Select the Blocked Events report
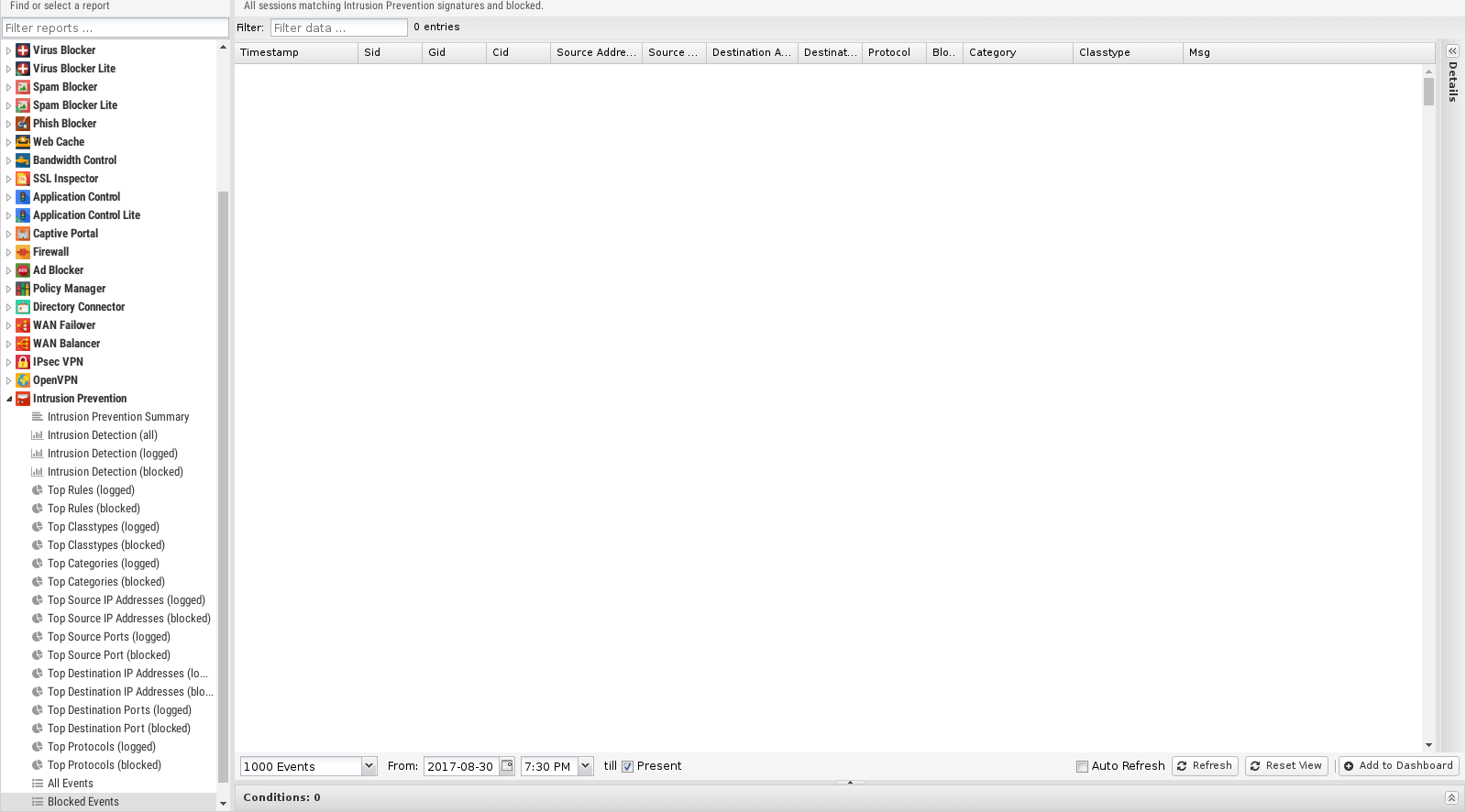Image resolution: width=1466 pixels, height=812 pixels. tap(83, 802)
